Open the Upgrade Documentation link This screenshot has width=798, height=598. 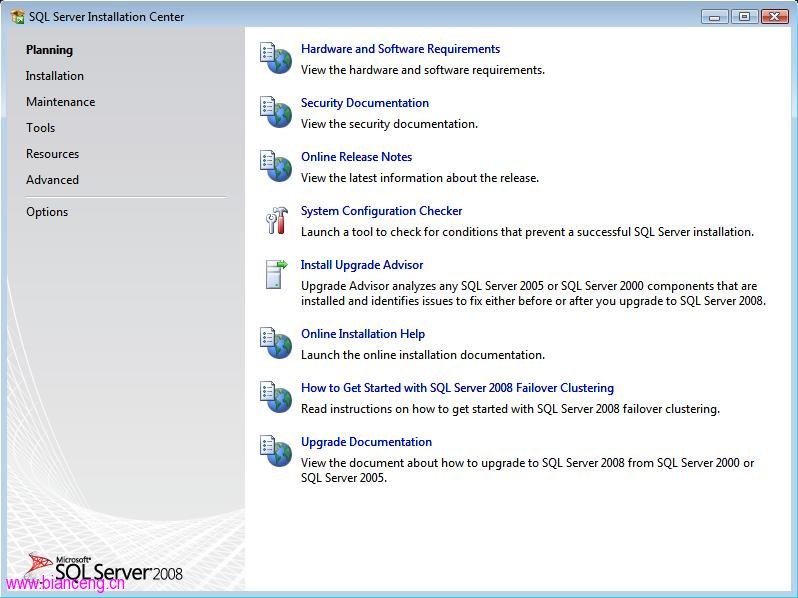(366, 442)
